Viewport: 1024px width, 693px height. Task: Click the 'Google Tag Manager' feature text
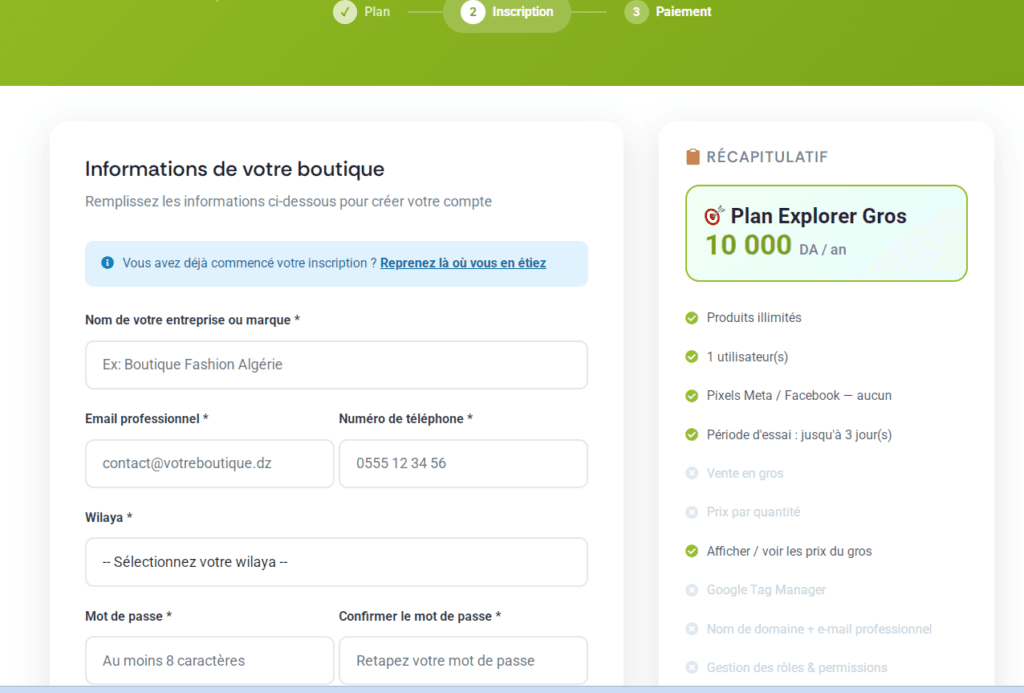click(x=766, y=590)
